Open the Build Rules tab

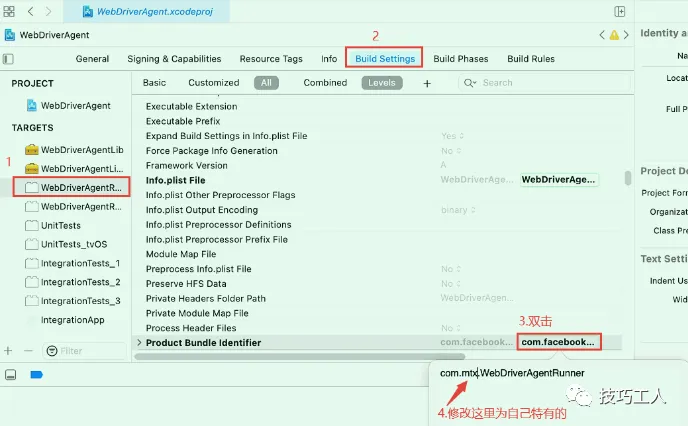[x=531, y=59]
